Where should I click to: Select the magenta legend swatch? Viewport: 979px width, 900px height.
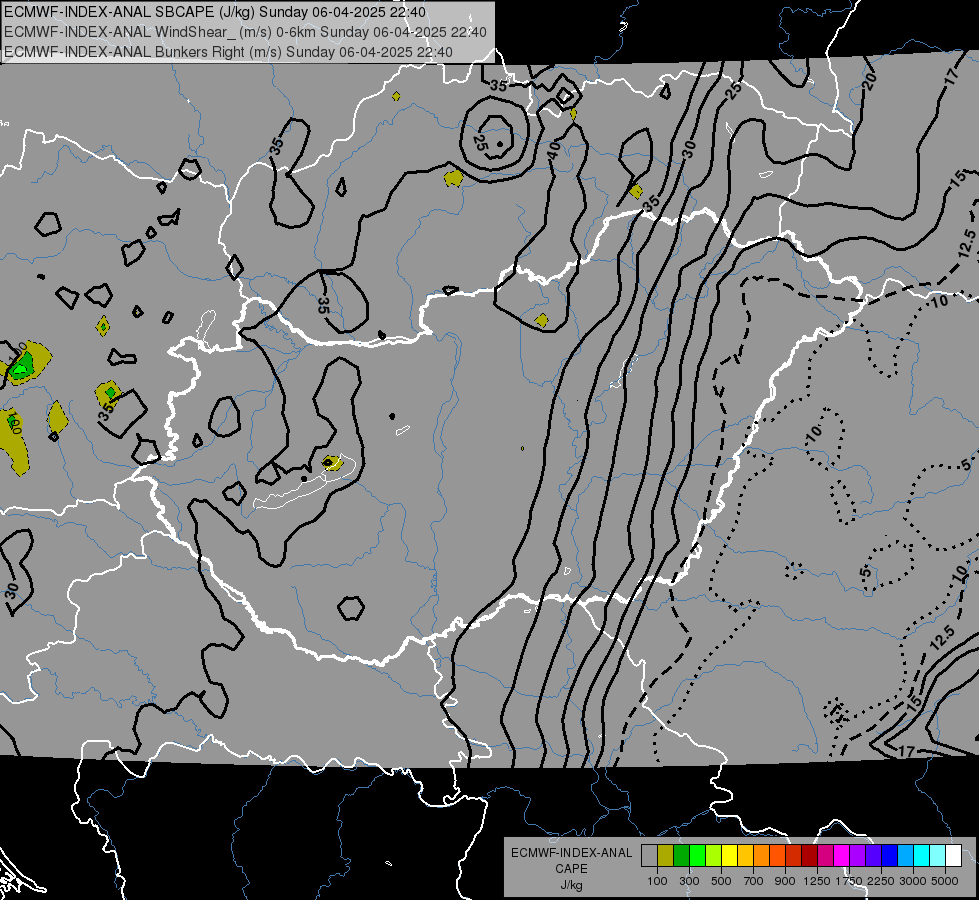pos(841,856)
